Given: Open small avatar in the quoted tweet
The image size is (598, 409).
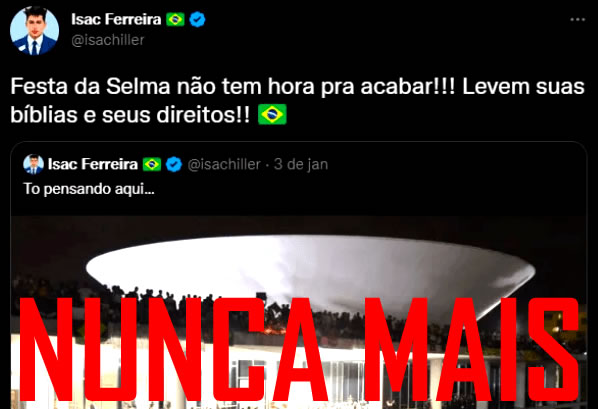Looking at the screenshot, I should pyautogui.click(x=34, y=164).
